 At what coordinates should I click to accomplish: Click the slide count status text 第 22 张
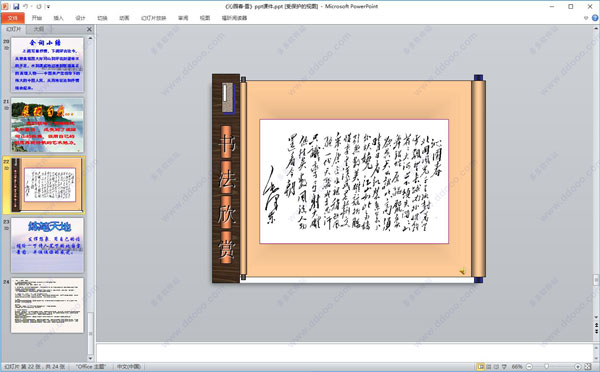(x=35, y=367)
